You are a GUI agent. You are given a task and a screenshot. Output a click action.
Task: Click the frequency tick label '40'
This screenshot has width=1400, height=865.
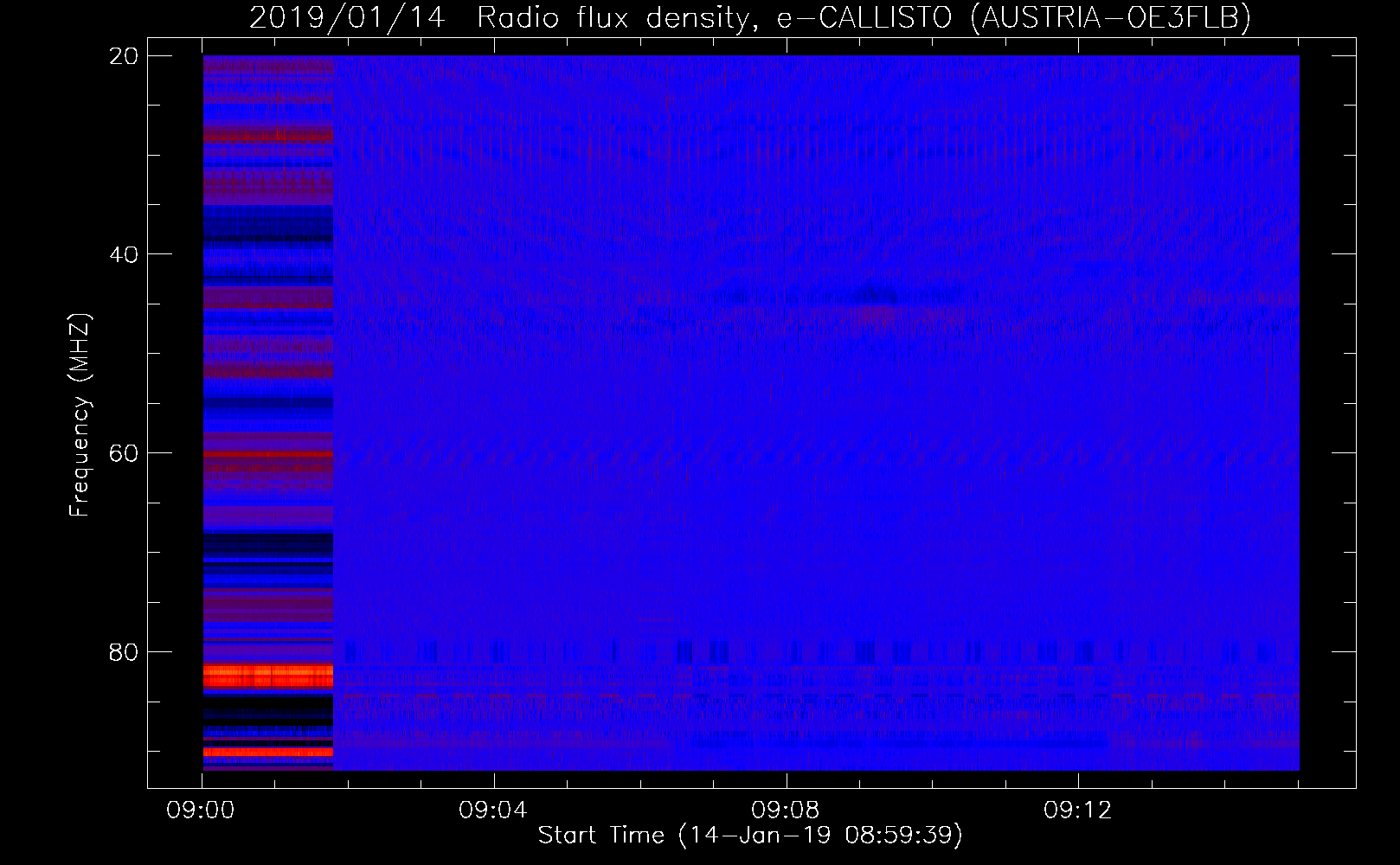[x=124, y=254]
